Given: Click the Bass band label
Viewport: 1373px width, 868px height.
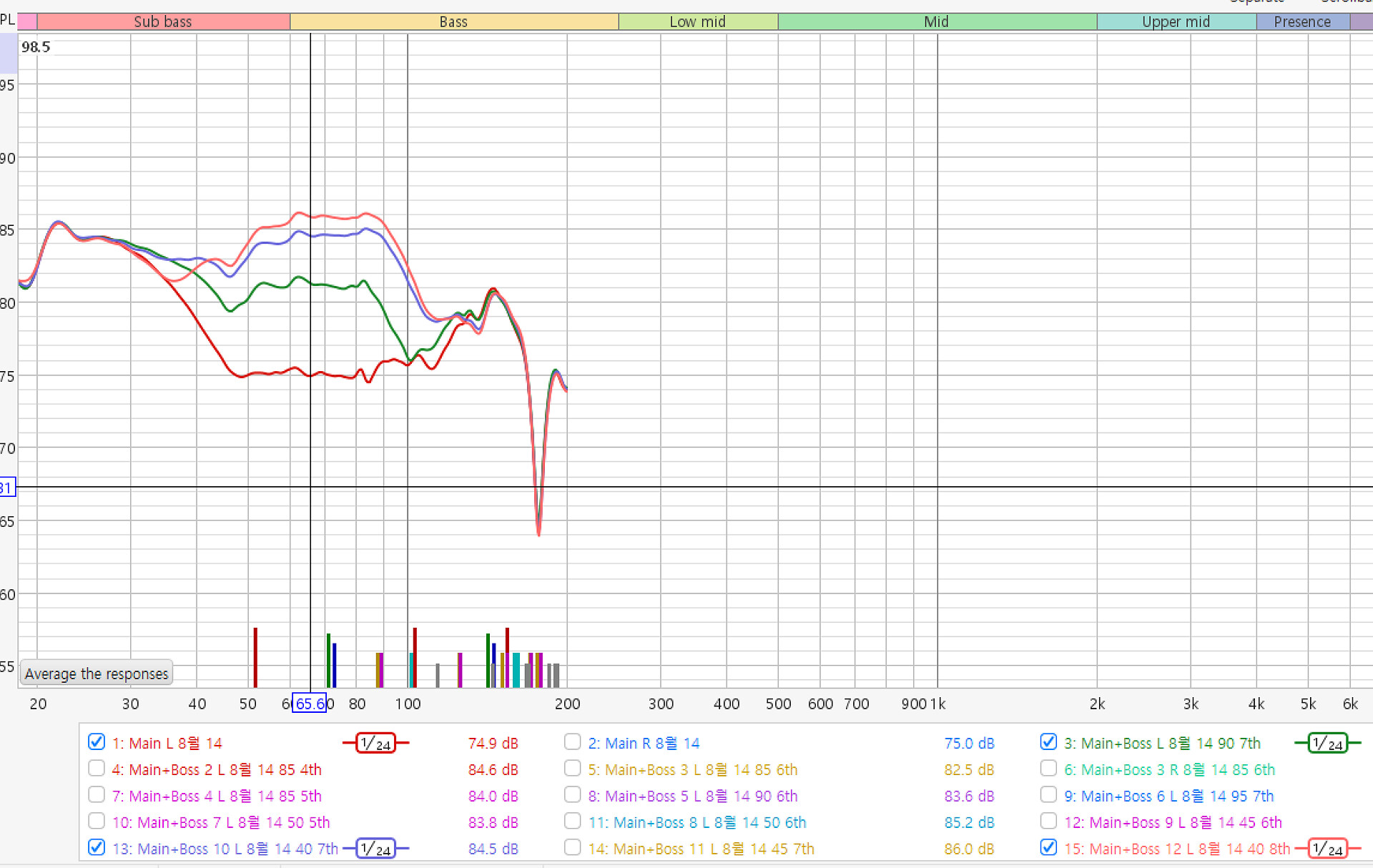Looking at the screenshot, I should click(x=454, y=21).
